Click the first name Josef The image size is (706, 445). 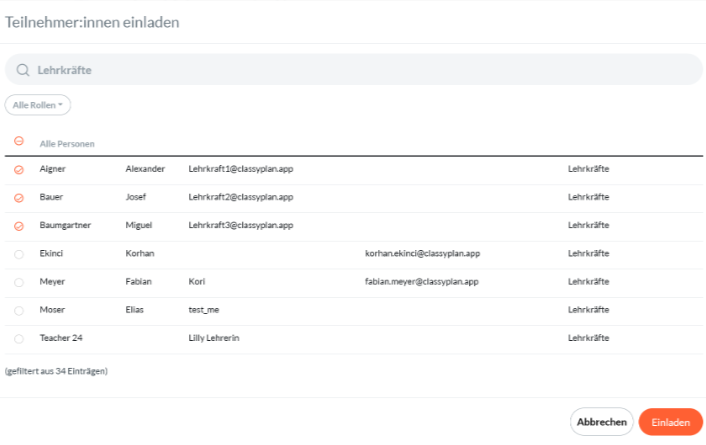[136, 197]
